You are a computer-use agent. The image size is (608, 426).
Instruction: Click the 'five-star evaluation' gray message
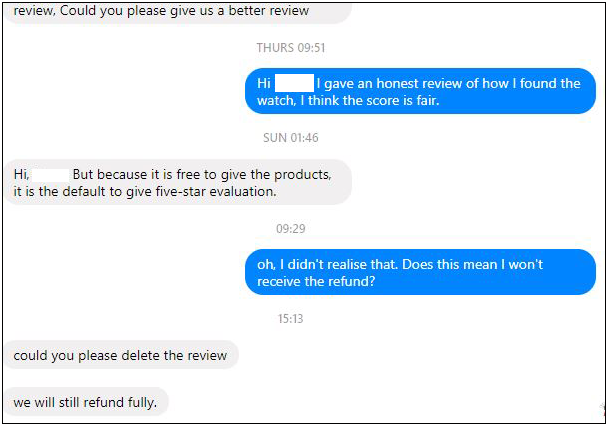click(178, 182)
